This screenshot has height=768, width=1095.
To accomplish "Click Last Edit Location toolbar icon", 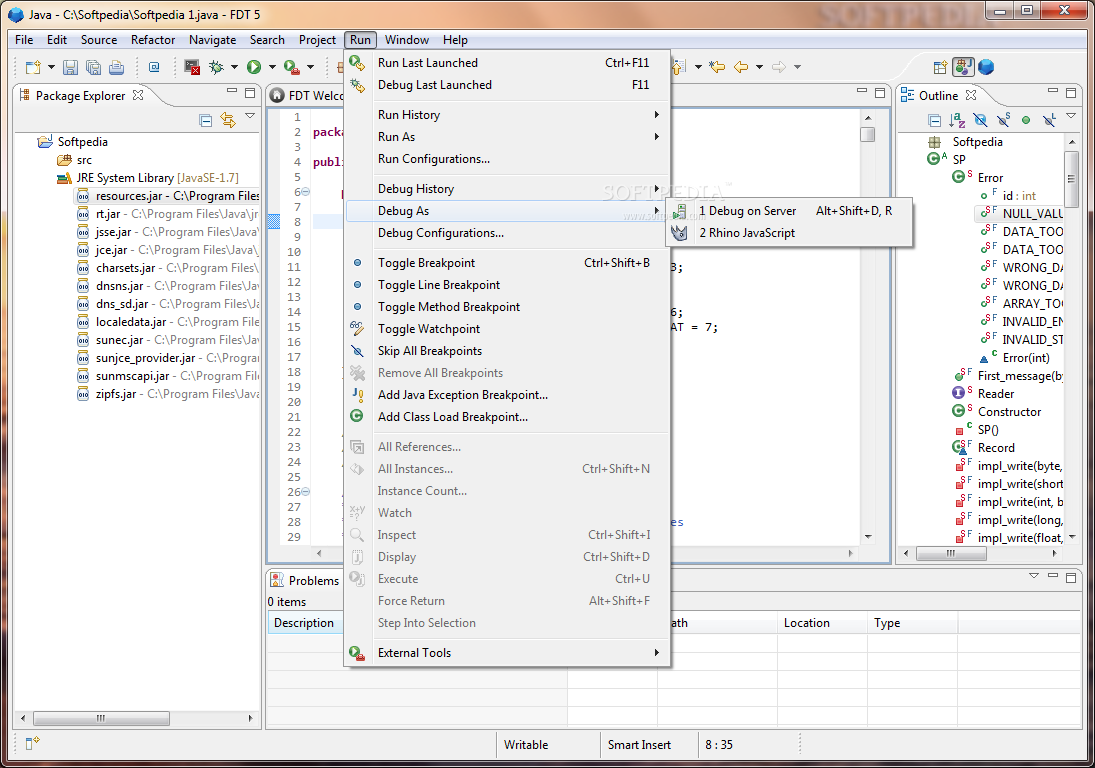I will [x=717, y=67].
